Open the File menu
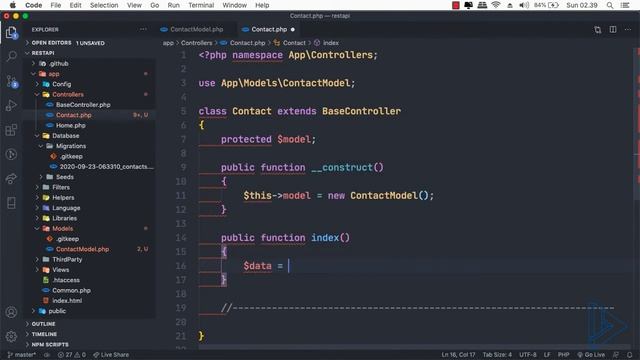The width and height of the screenshot is (640, 360). [x=56, y=5]
